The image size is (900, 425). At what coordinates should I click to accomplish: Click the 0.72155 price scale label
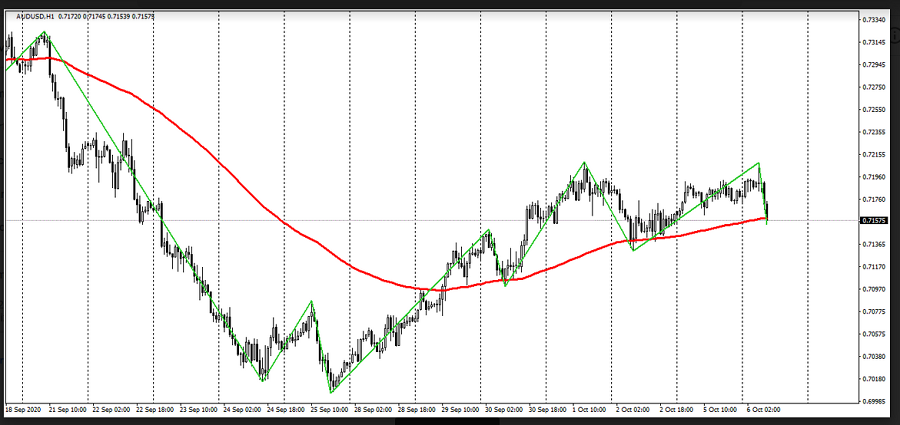pyautogui.click(x=873, y=155)
